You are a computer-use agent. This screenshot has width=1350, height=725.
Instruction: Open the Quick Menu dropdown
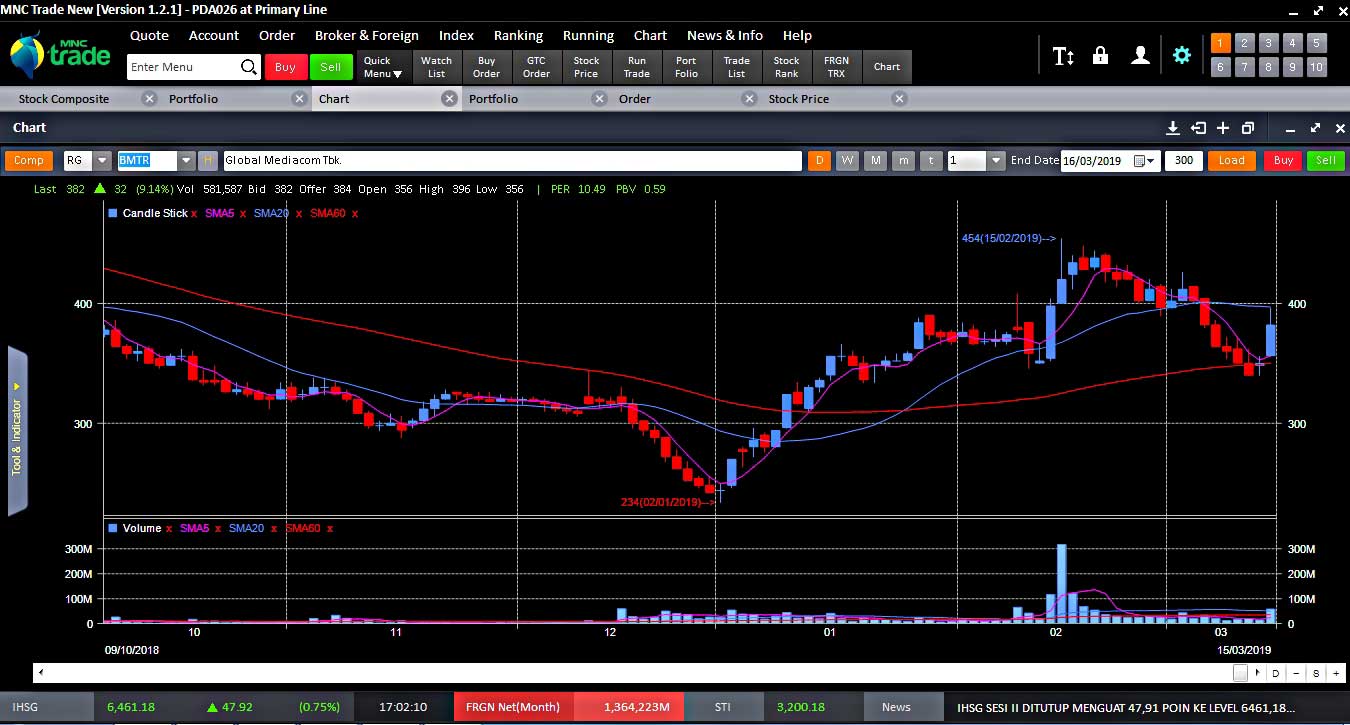(383, 67)
